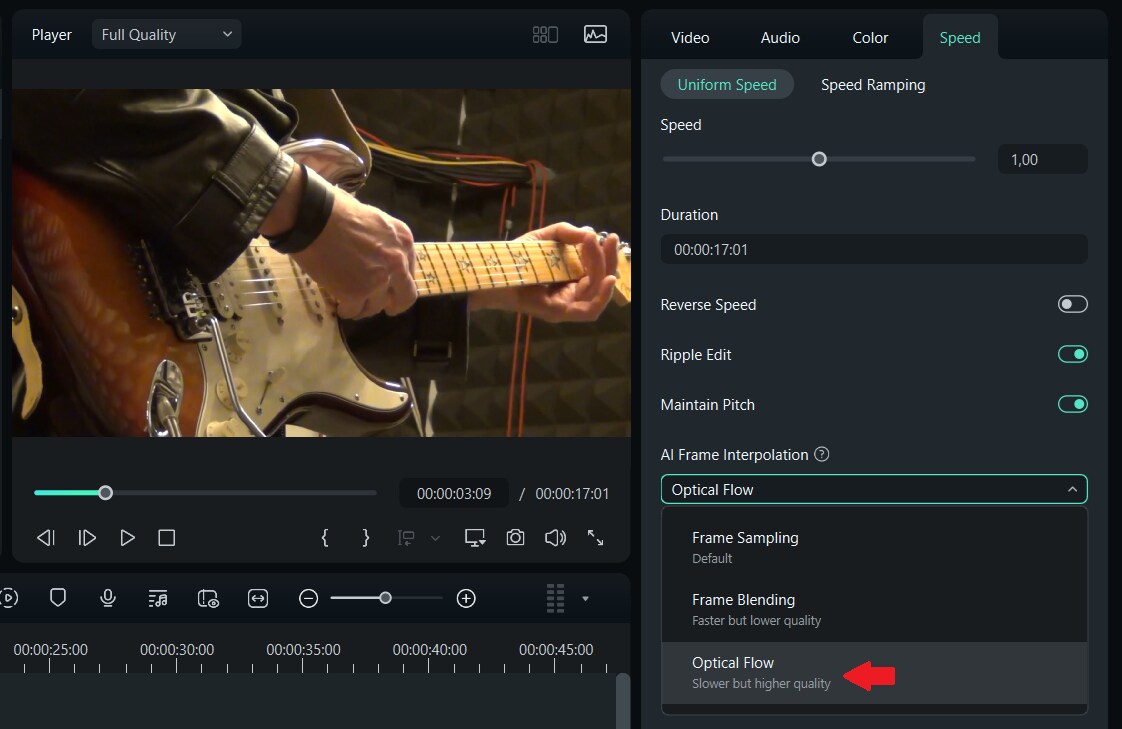The image size is (1122, 729).
Task: Adjust the timeline zoom slider
Action: tap(385, 598)
